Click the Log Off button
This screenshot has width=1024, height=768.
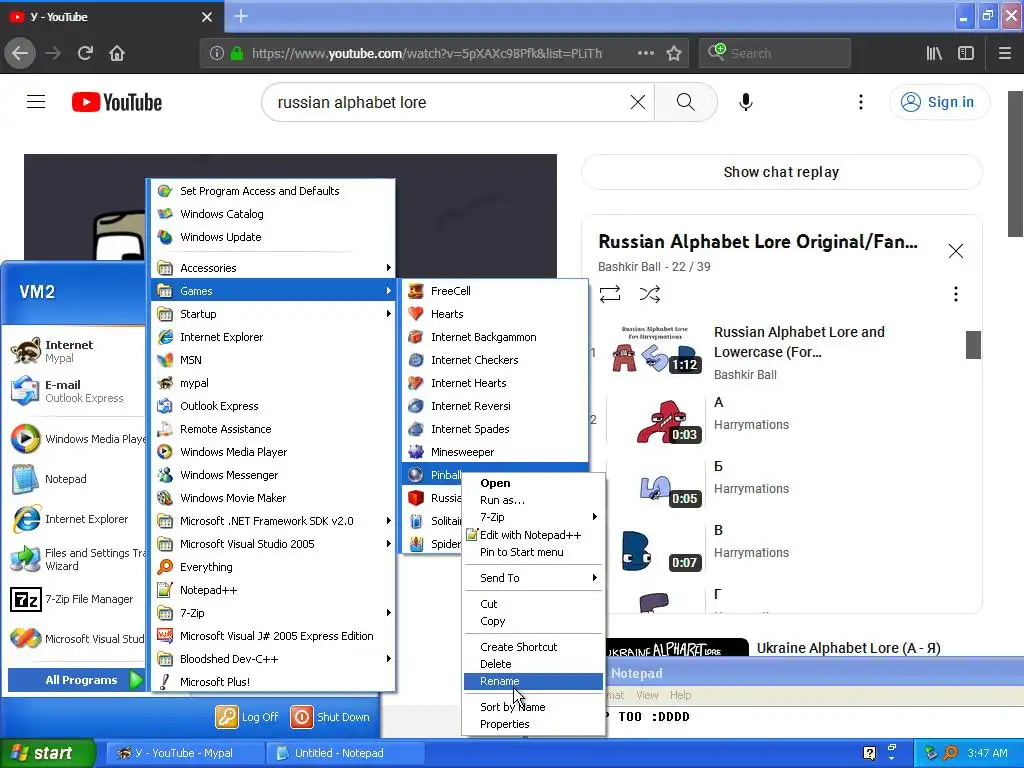[x=247, y=716]
